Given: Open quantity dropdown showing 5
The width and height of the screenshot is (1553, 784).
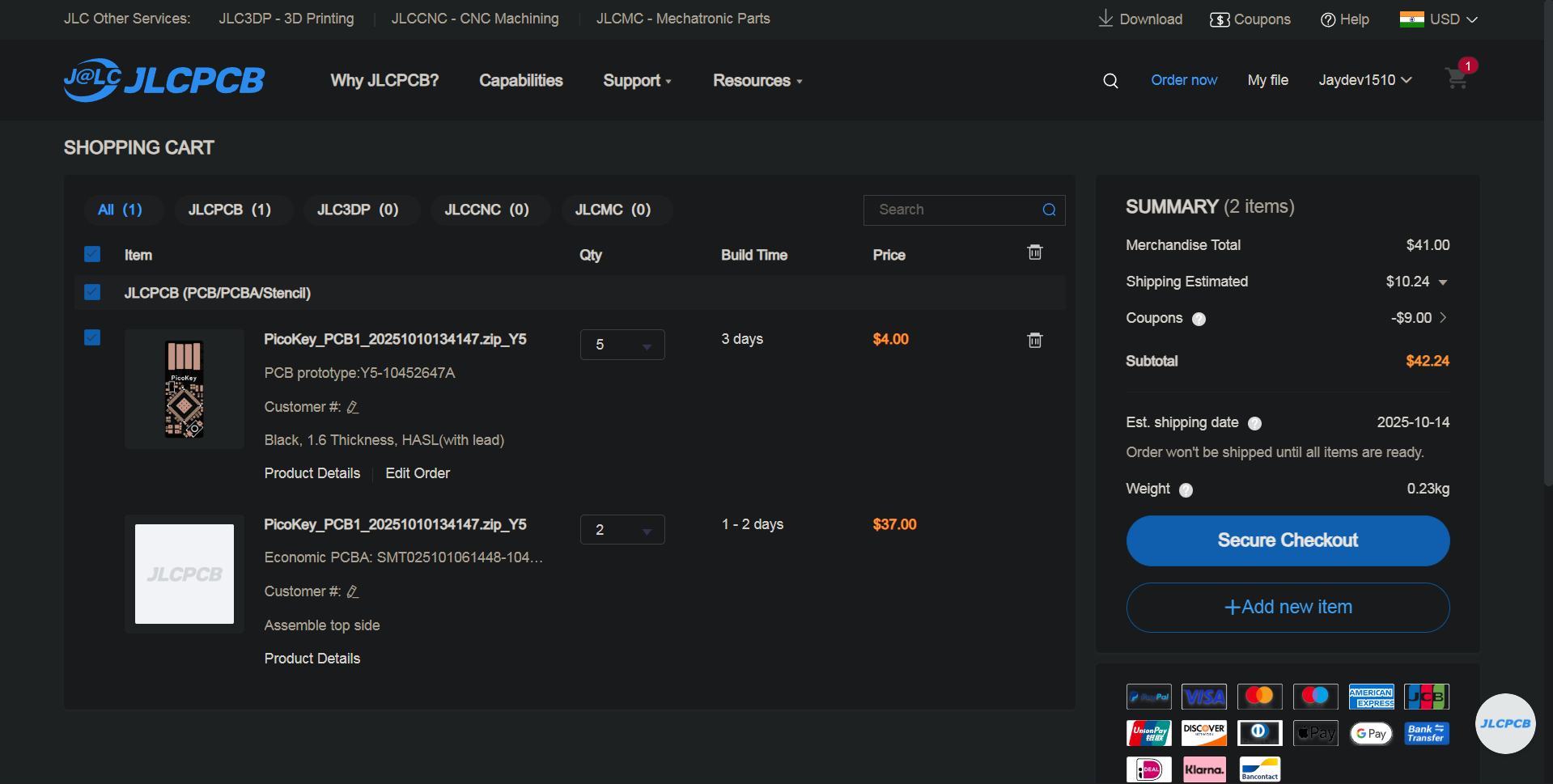Looking at the screenshot, I should tap(622, 345).
